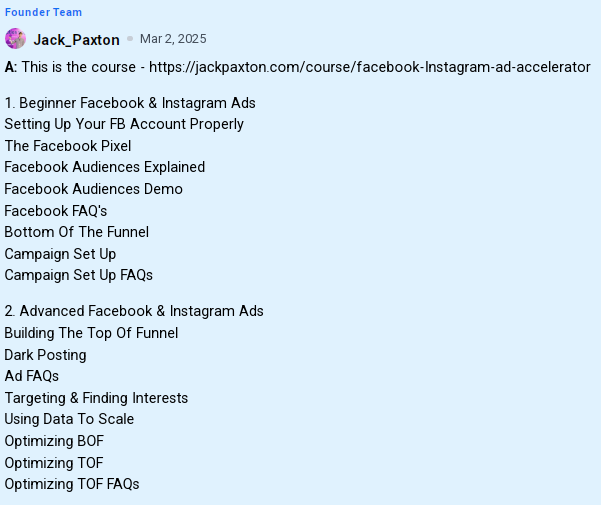Select The Facebook Pixel line
601x505 pixels.
[x=68, y=146]
